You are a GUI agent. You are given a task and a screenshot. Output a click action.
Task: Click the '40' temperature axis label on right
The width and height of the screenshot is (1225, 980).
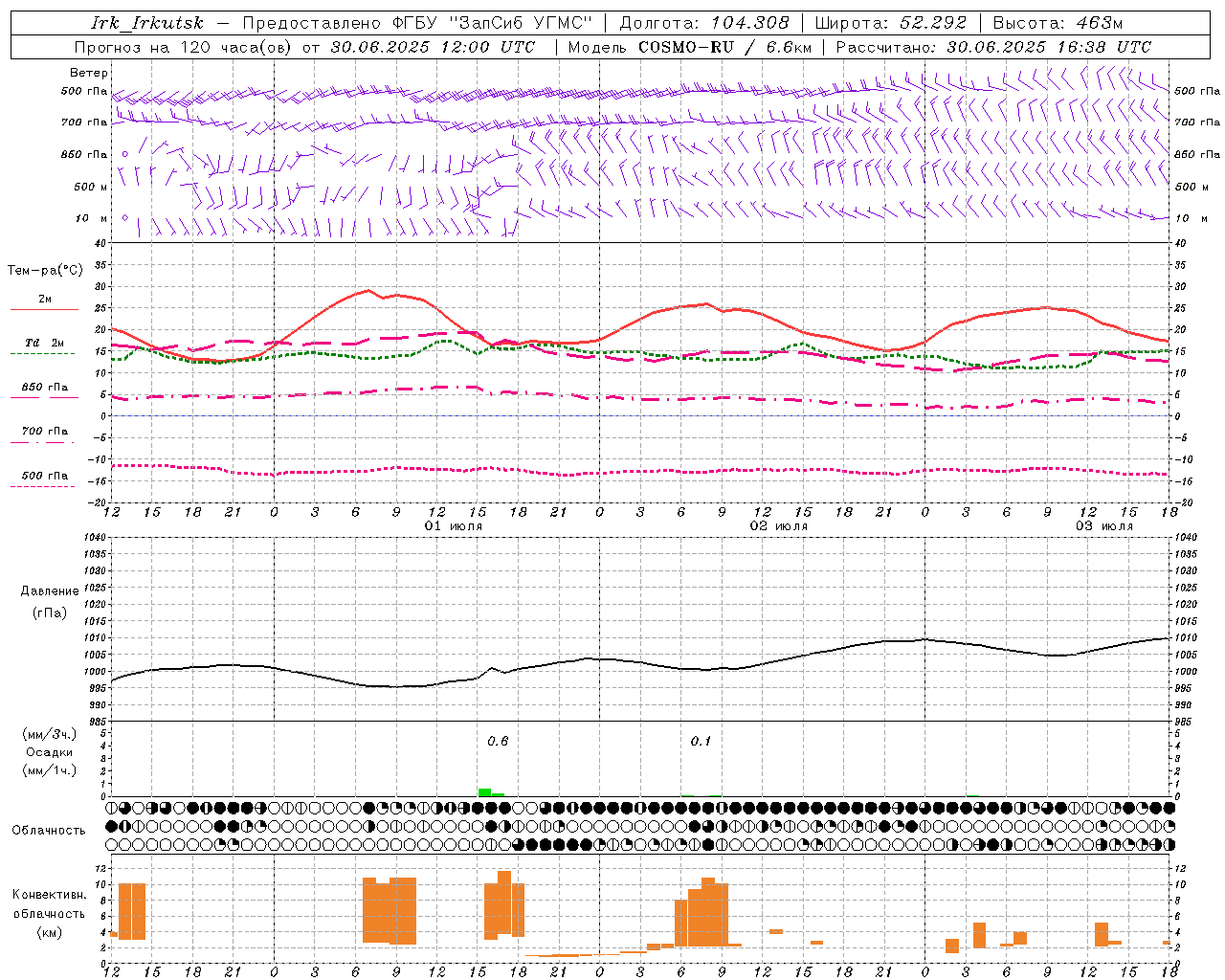click(1180, 243)
